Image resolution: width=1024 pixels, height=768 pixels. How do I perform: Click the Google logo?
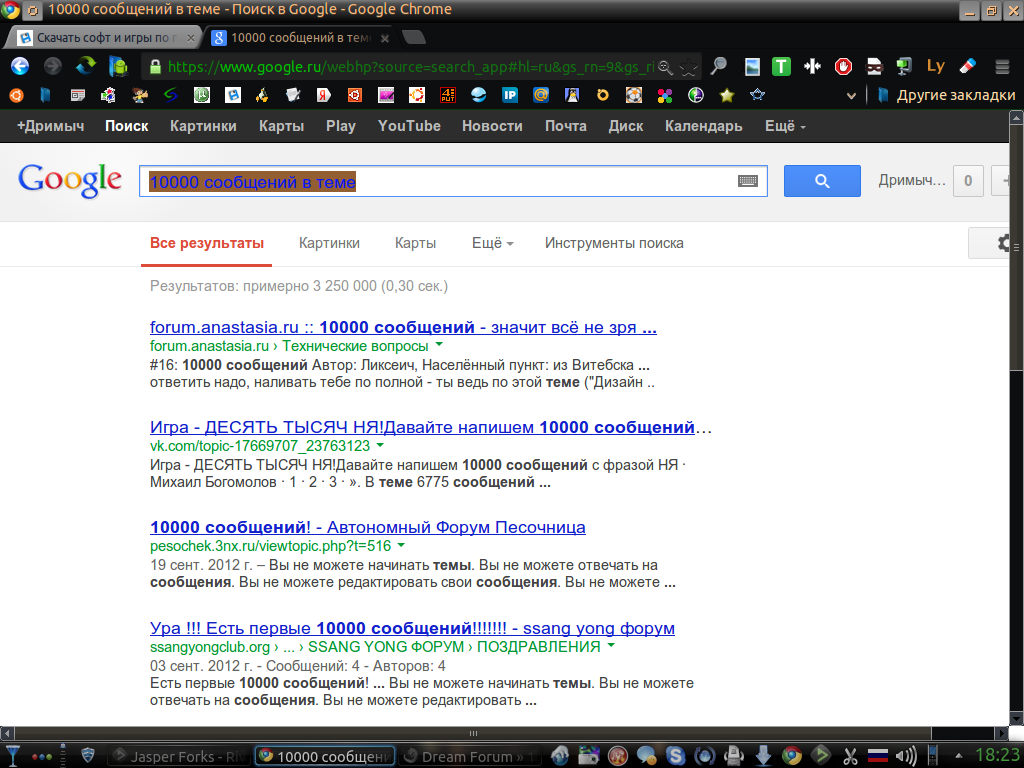click(x=70, y=180)
